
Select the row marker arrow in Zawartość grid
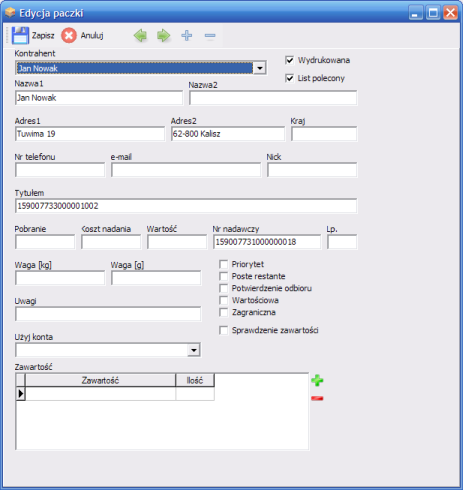tap(21, 394)
